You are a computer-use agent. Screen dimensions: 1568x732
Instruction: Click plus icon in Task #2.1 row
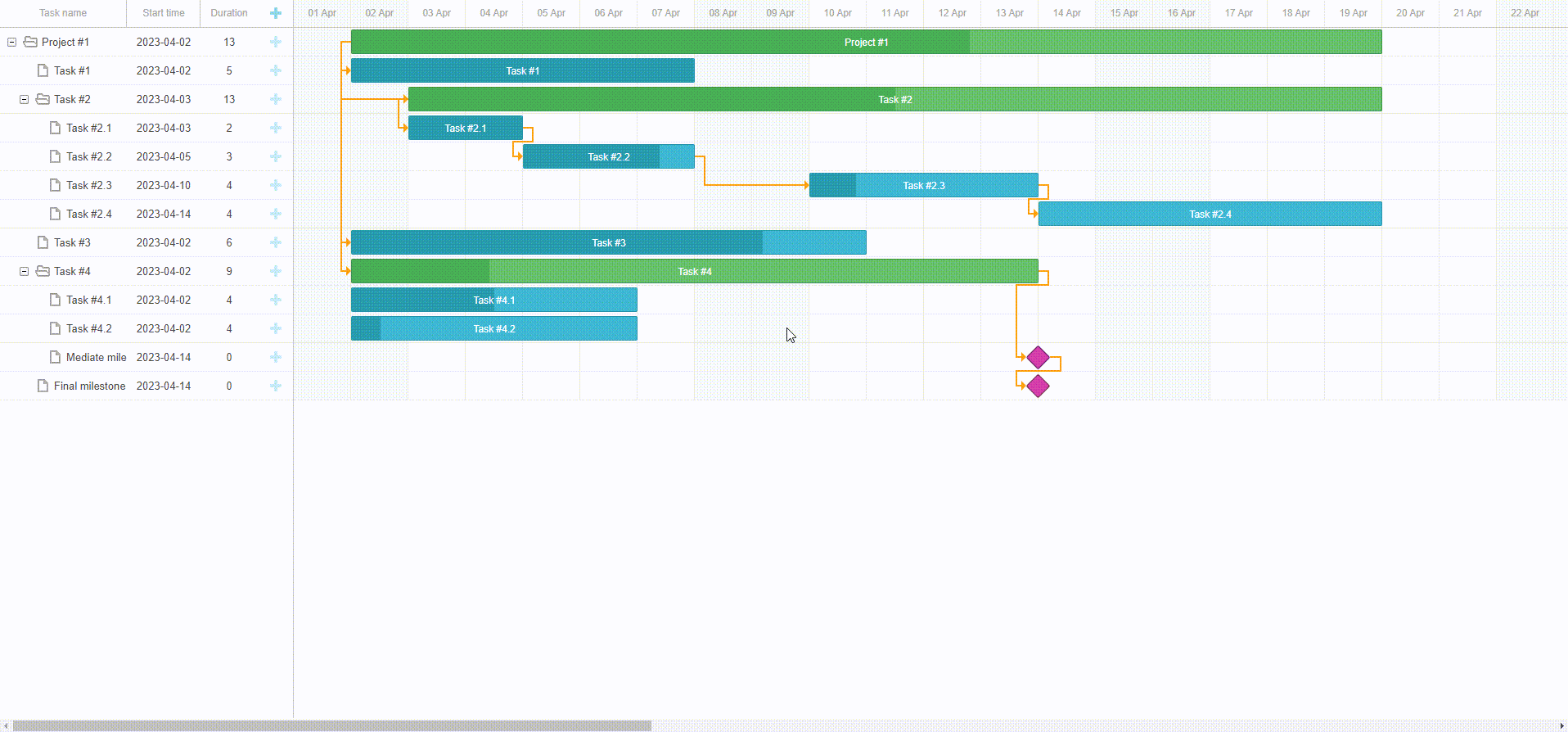coord(276,128)
